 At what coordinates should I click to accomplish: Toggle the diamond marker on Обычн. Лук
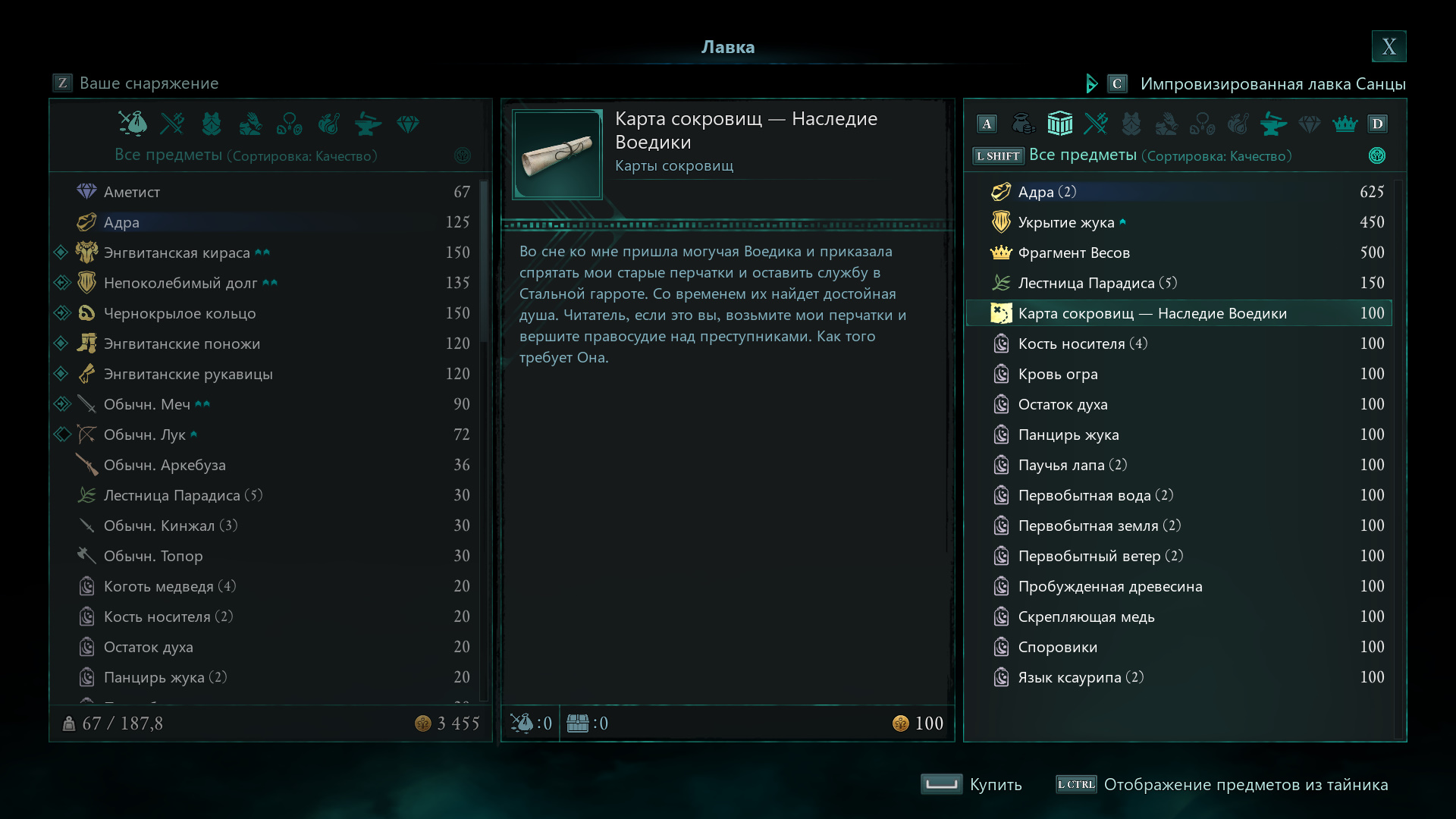pos(61,435)
